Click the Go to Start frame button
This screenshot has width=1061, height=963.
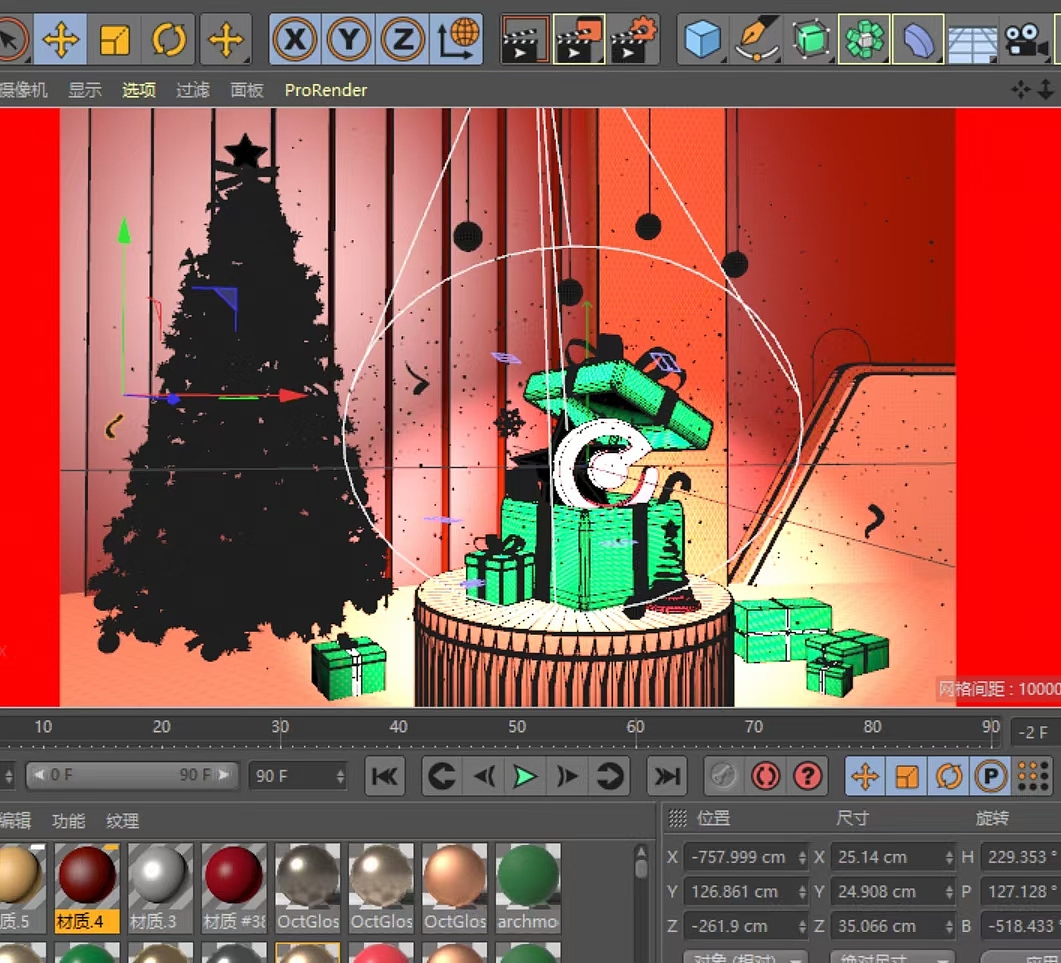[385, 776]
